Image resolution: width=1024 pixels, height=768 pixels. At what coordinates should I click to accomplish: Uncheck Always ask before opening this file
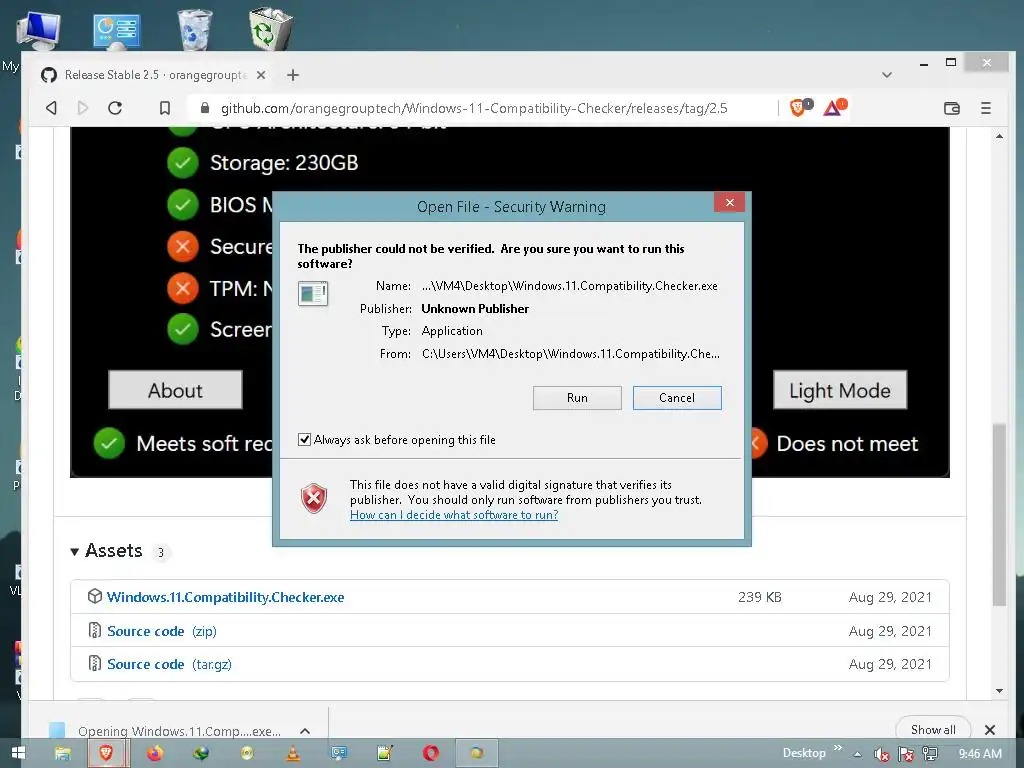(304, 440)
